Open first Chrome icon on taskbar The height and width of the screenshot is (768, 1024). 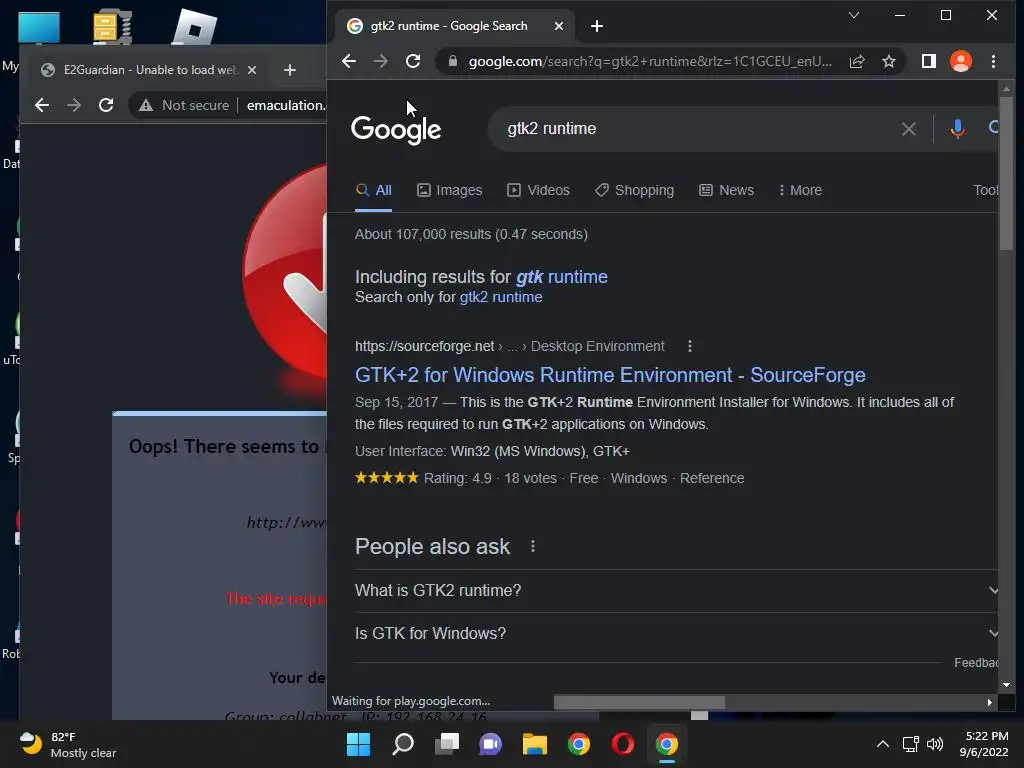click(x=579, y=744)
